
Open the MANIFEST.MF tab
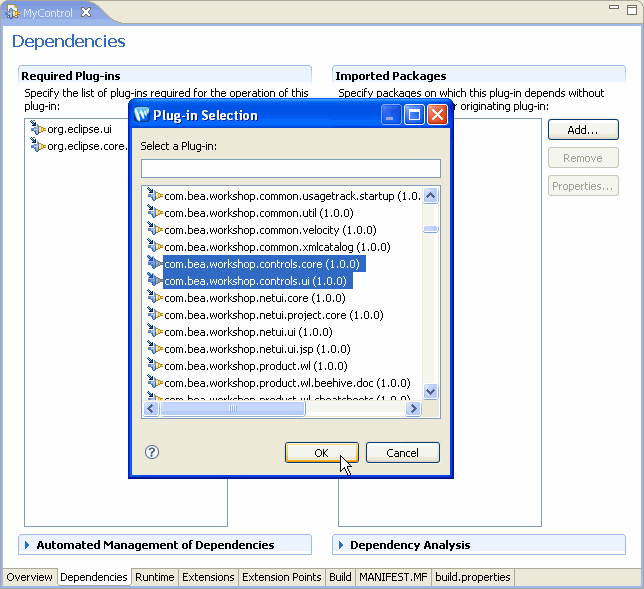coord(393,577)
